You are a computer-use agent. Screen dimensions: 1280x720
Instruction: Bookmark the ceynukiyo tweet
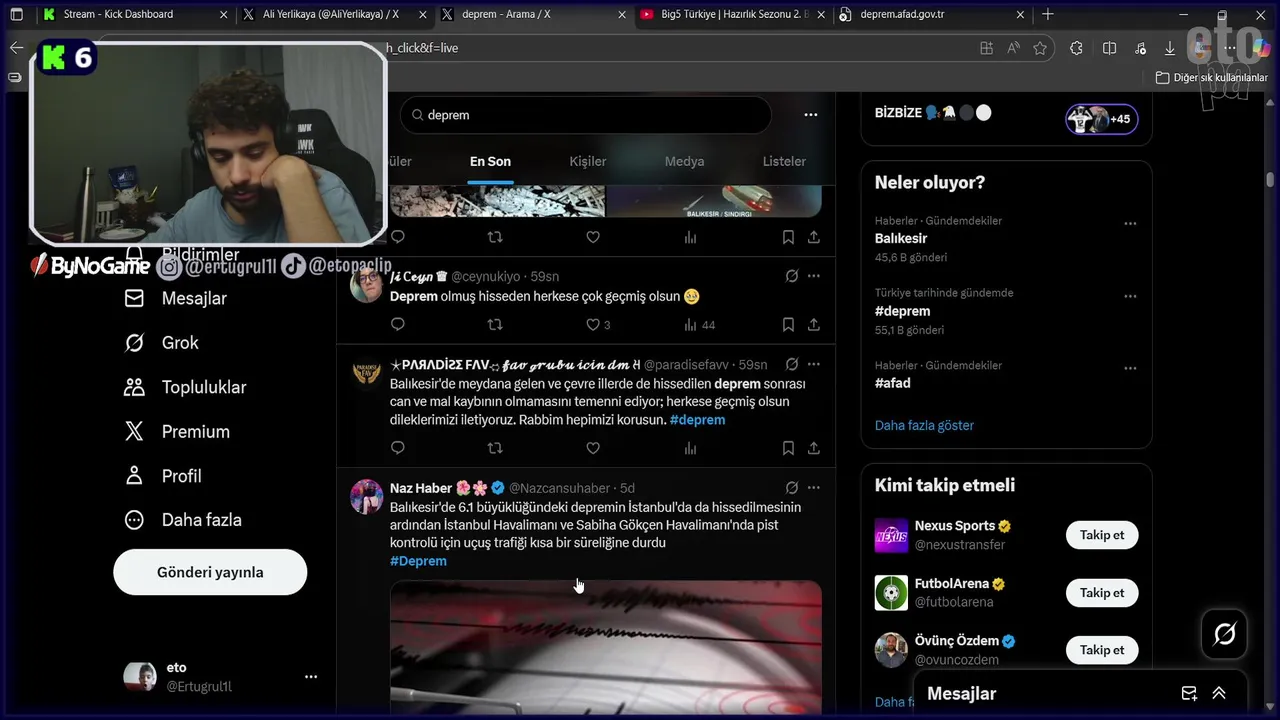pos(788,324)
